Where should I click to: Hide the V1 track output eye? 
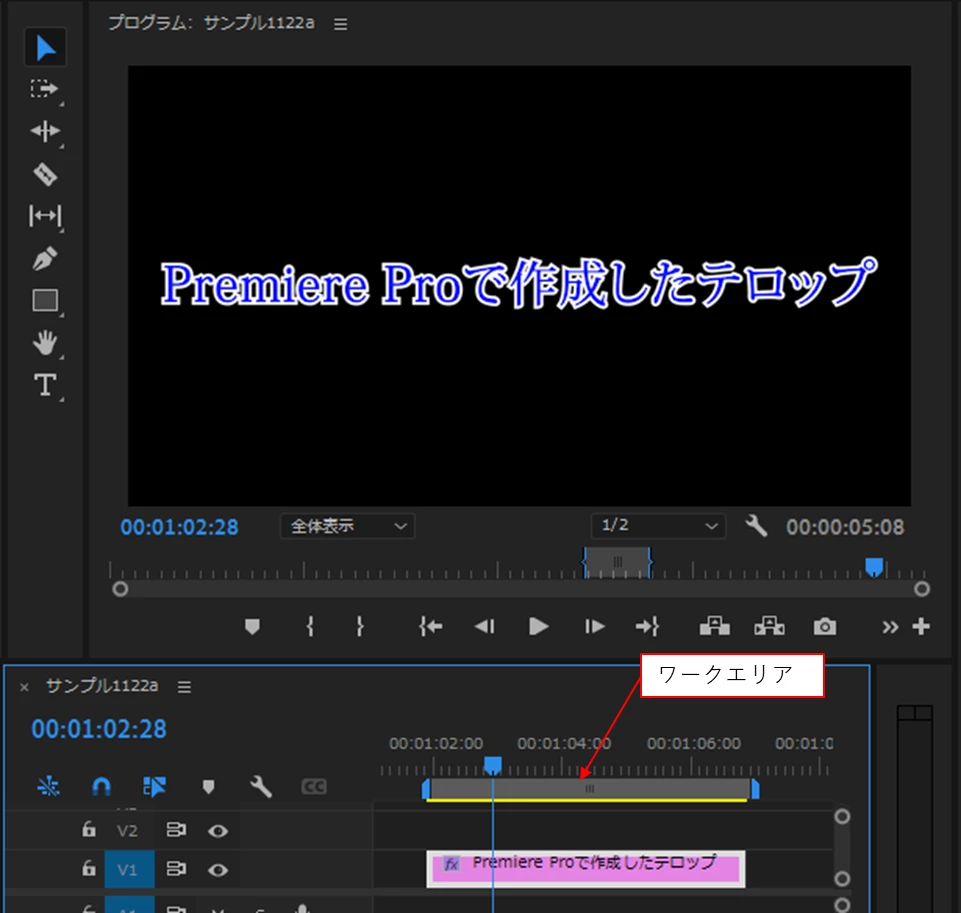point(218,870)
